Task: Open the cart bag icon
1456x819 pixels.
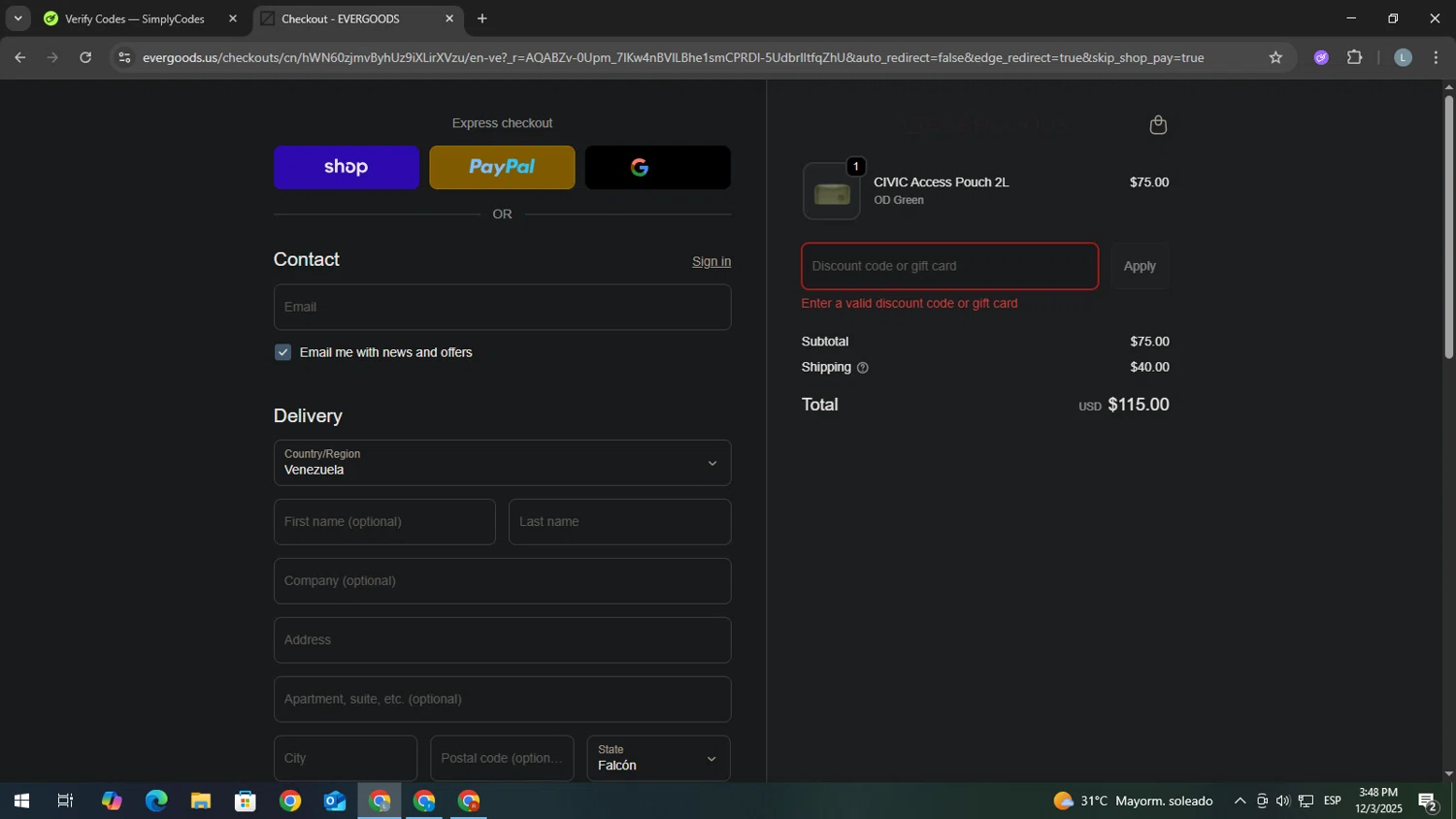Action: pos(1157,124)
